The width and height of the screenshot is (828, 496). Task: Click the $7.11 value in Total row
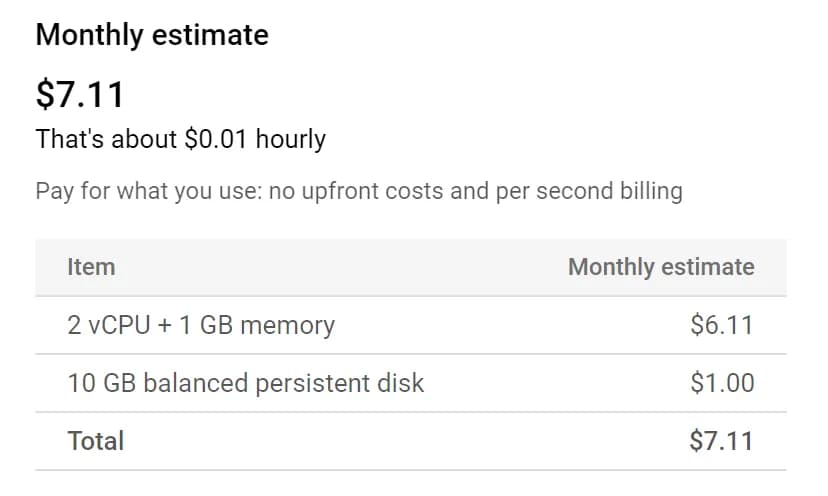tap(721, 441)
